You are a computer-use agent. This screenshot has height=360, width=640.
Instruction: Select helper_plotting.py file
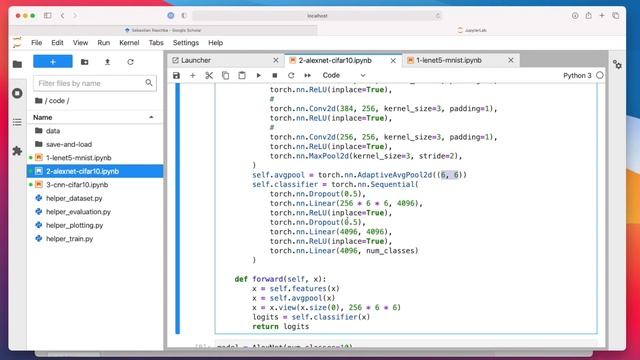coord(95,225)
